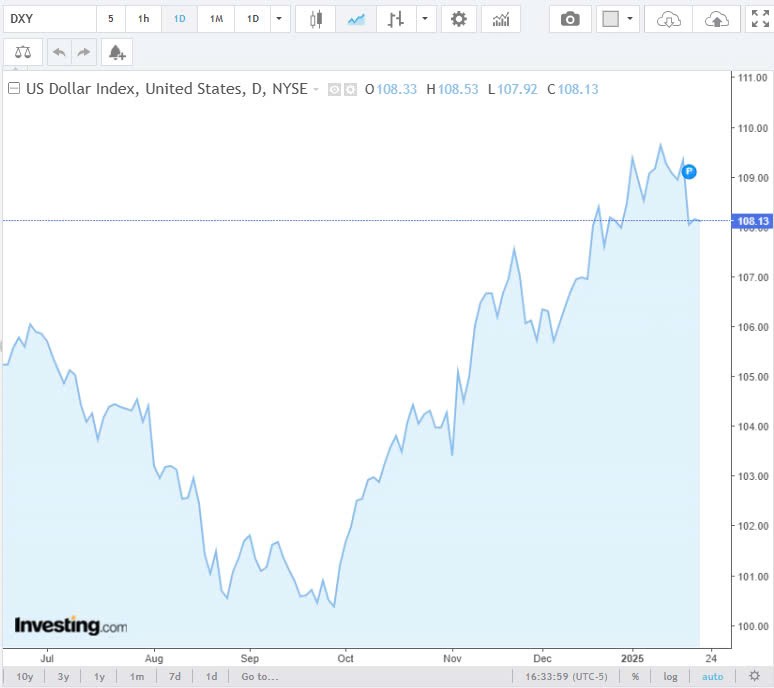Toggle fullscreen mode
The height and width of the screenshot is (688, 774).
[x=760, y=19]
